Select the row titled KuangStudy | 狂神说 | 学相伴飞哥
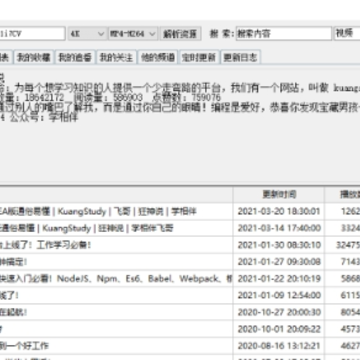Screen dimensions: 360x360 pyautogui.click(x=116, y=228)
